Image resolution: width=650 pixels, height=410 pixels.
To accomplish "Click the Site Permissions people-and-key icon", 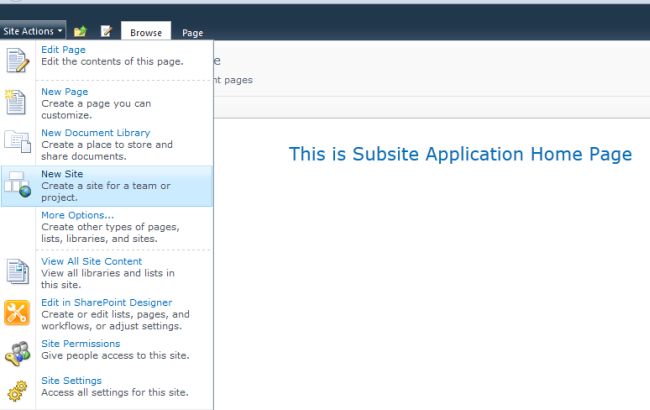I will pos(17,354).
